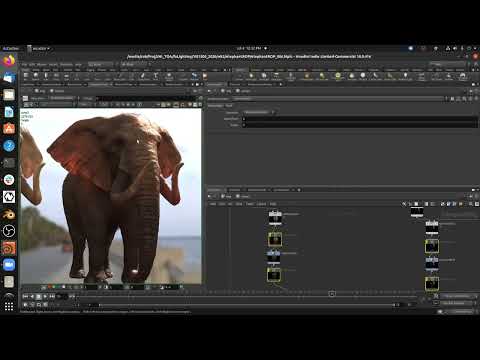
Task: Add the Gamepad Camera from shelf
Action: [x=463, y=76]
